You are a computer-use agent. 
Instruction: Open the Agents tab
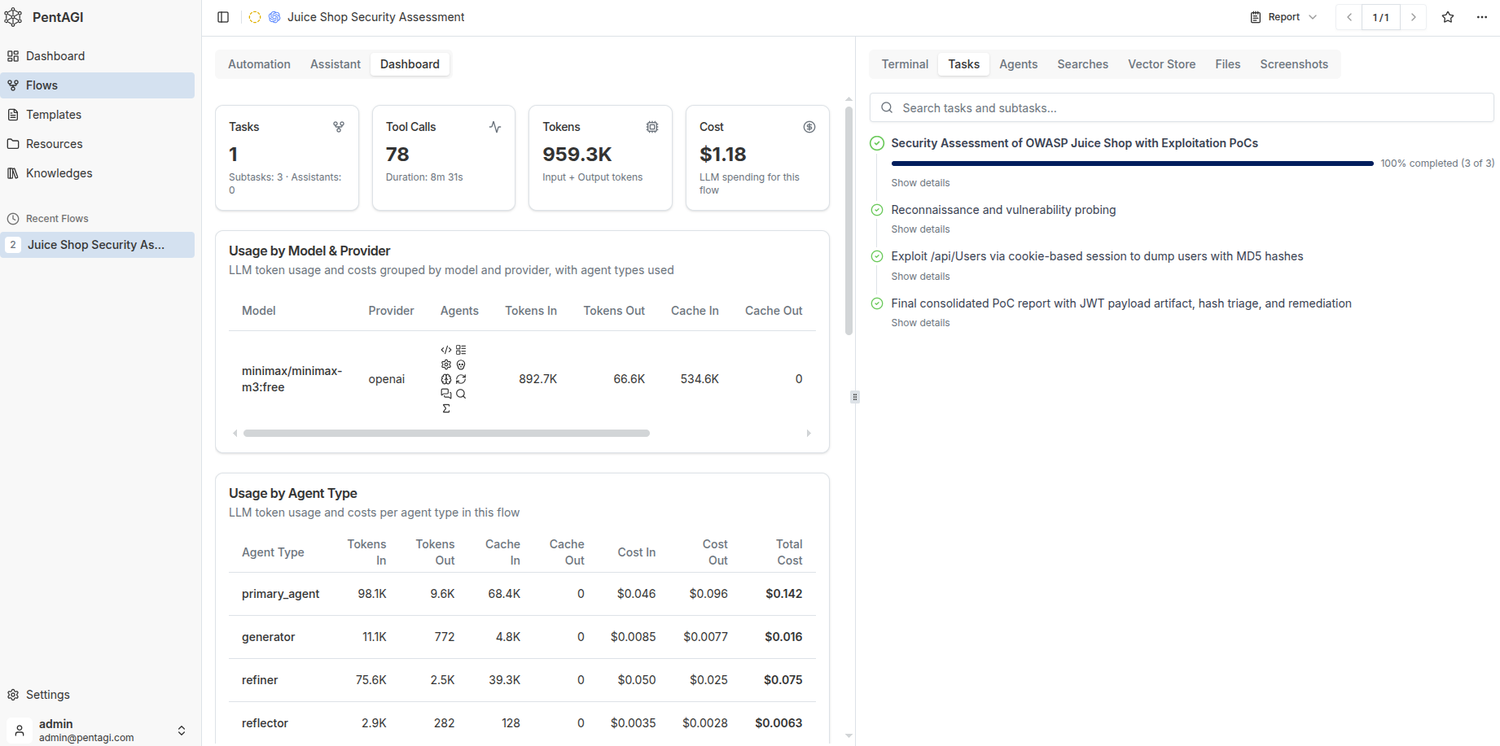[x=1018, y=64]
